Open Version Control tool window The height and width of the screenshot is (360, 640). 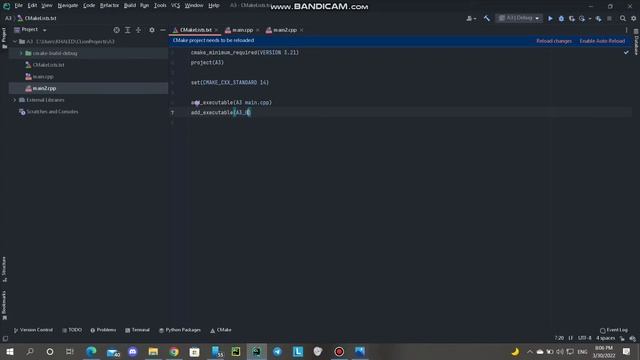pyautogui.click(x=33, y=330)
